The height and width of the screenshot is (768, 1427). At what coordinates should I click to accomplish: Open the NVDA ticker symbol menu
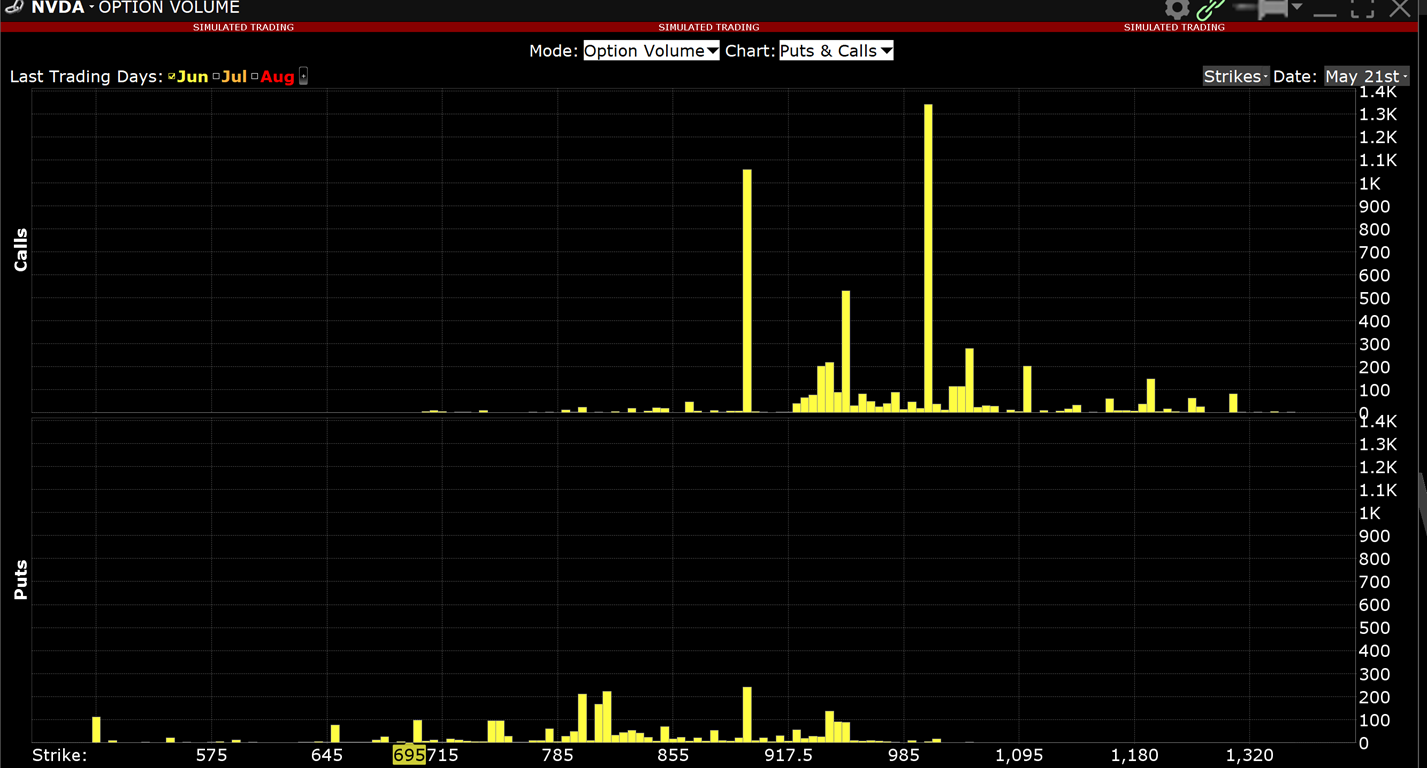coord(58,8)
